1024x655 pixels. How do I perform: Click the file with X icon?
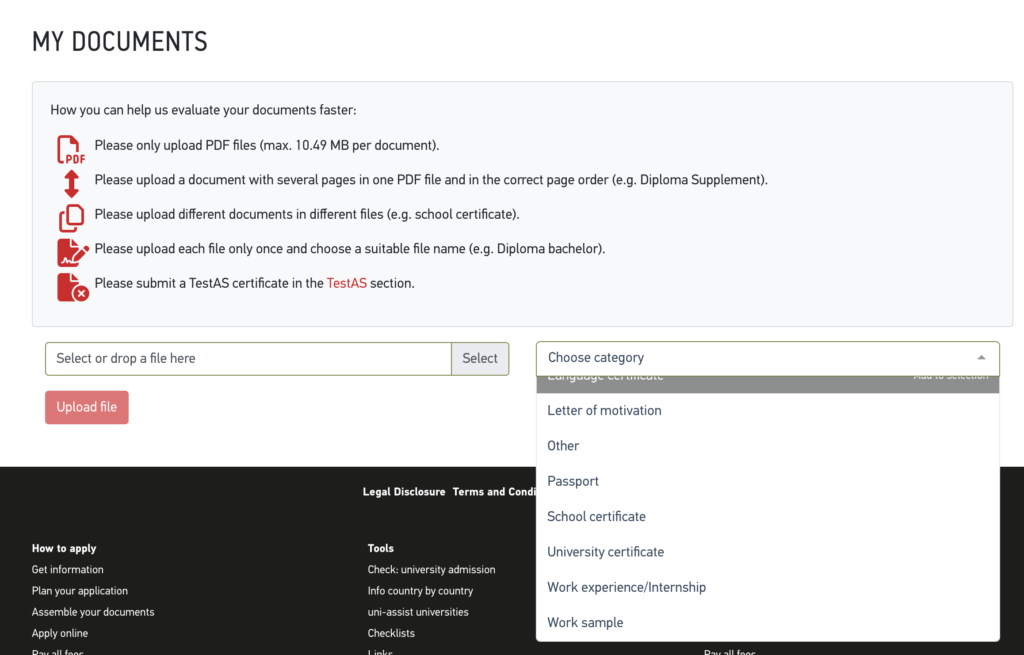[72, 286]
